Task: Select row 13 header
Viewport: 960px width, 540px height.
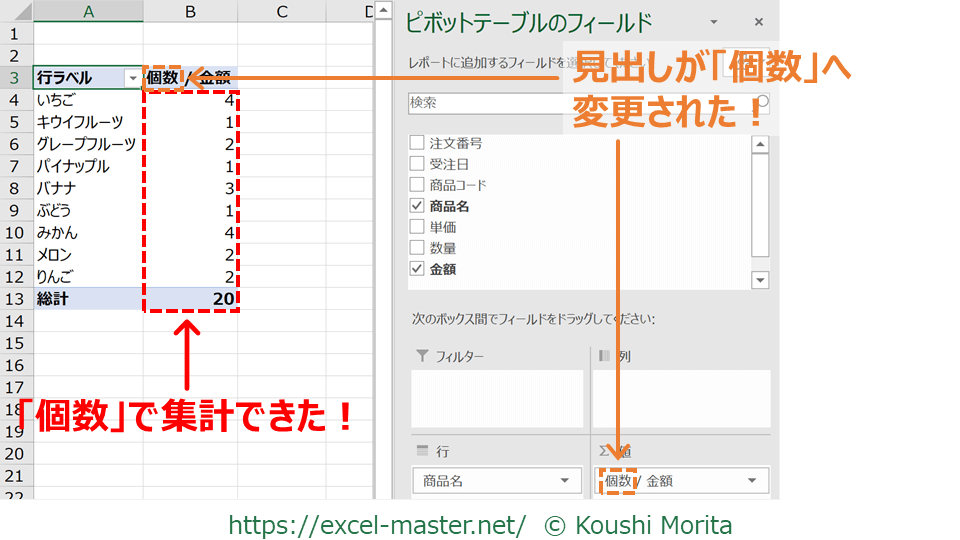Action: click(x=15, y=298)
